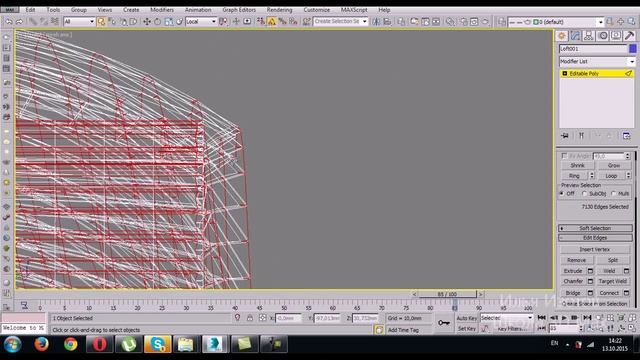This screenshot has height=360, width=640.
Task: Select Preview Selection Off radio
Action: 562,193
